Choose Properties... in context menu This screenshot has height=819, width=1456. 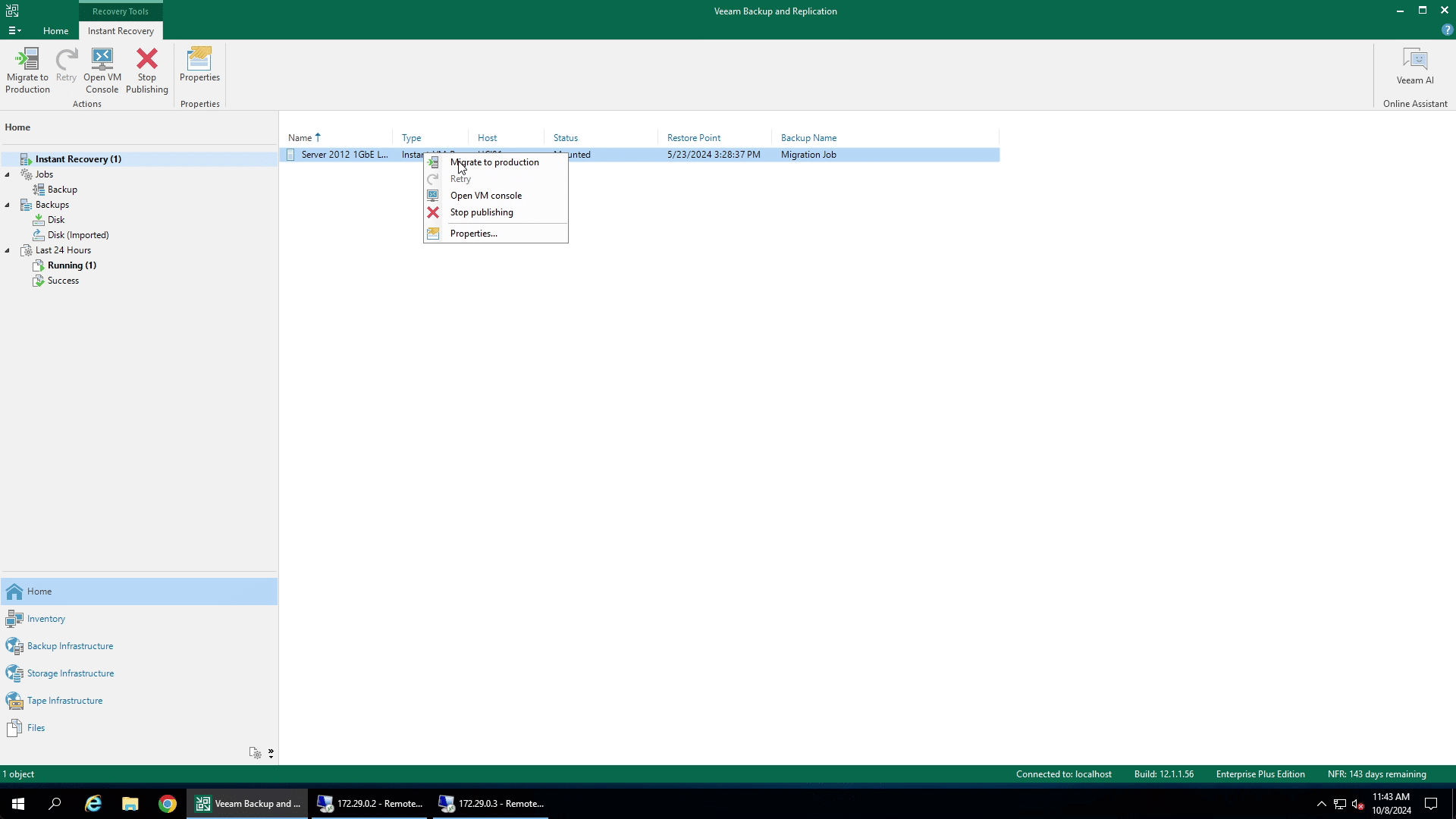[x=495, y=234]
